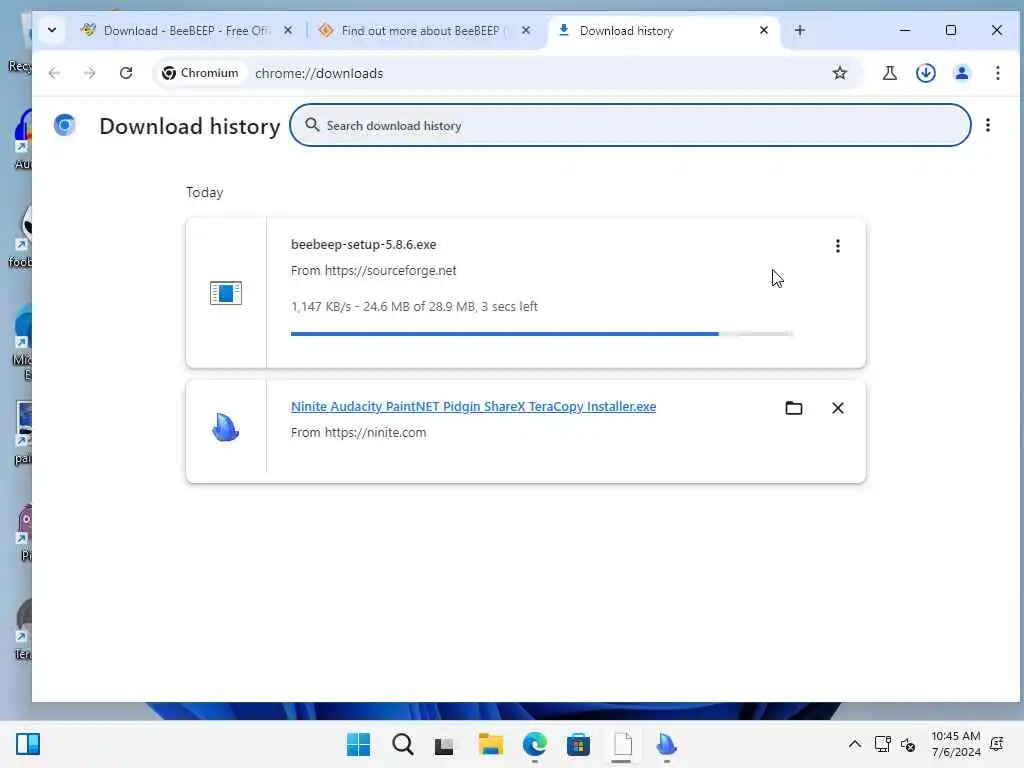
Task: Open more actions for beebeep-setup-5.8.6.exe
Action: click(837, 246)
